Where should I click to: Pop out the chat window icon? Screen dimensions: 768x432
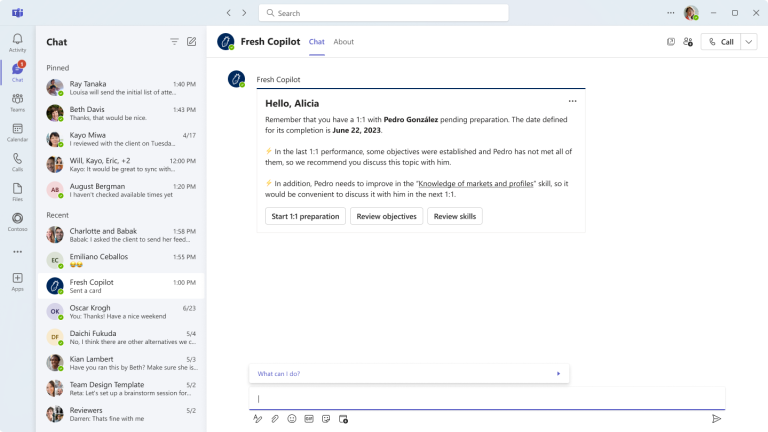[x=671, y=42]
